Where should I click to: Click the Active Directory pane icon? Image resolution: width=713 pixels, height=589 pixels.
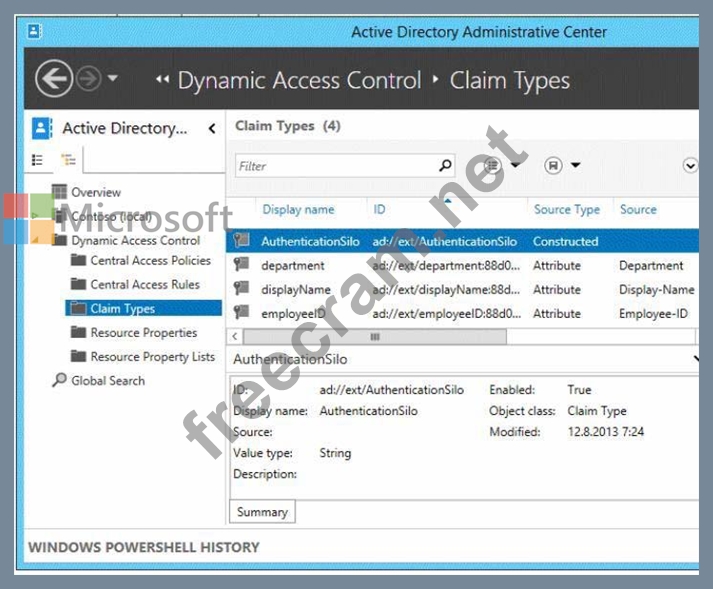coord(42,128)
